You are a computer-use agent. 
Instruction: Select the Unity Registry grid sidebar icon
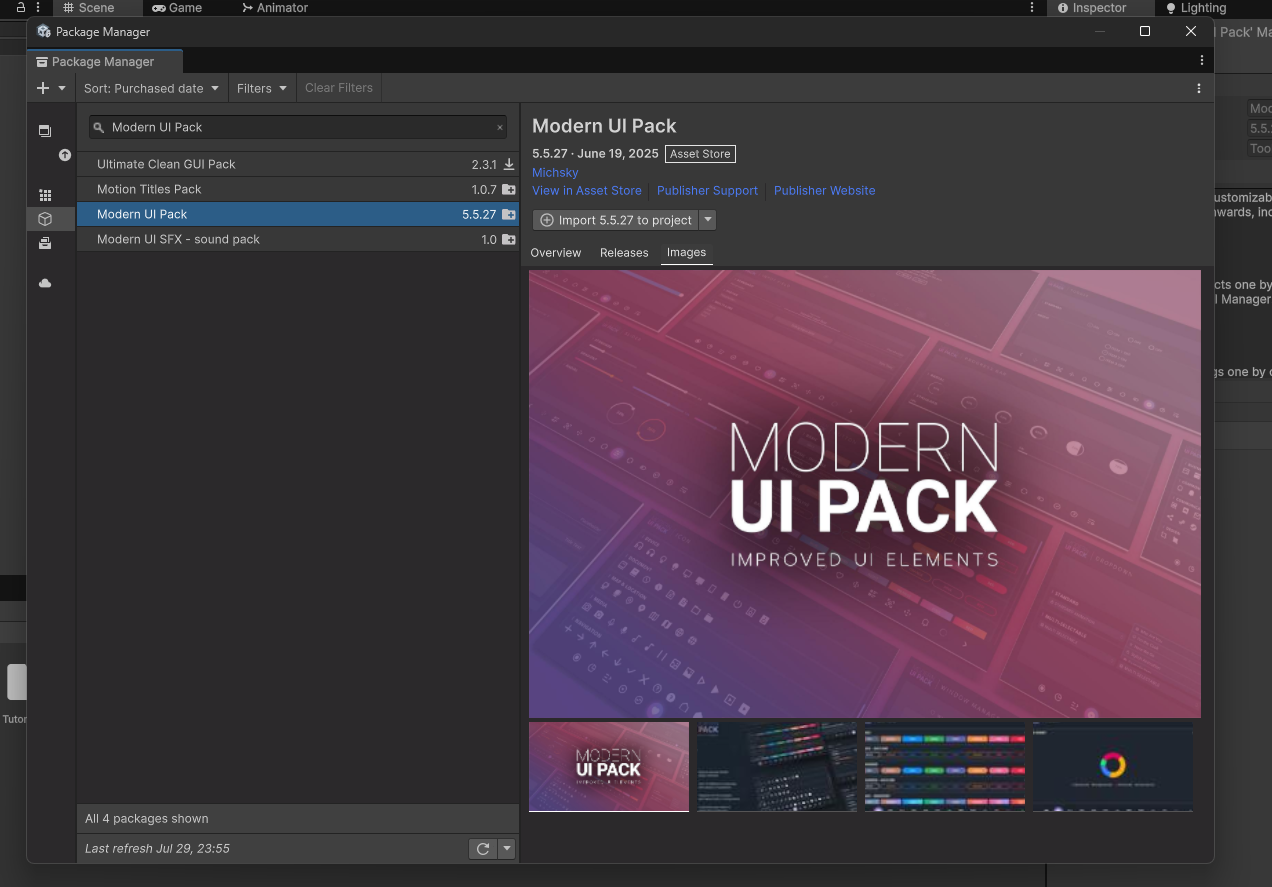tap(45, 195)
